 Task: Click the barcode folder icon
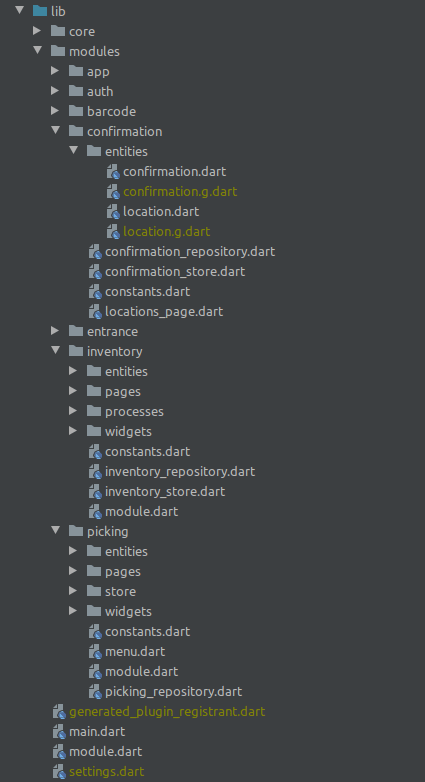click(x=76, y=111)
